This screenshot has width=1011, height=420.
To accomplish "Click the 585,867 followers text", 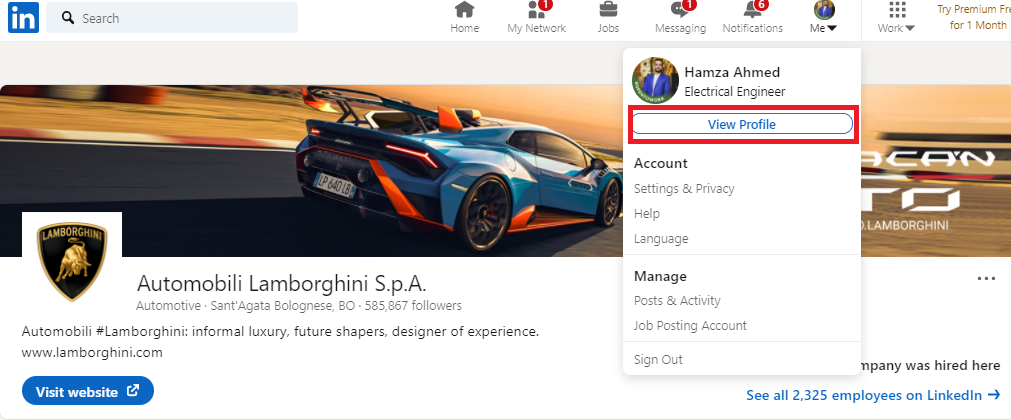I will click(x=413, y=306).
